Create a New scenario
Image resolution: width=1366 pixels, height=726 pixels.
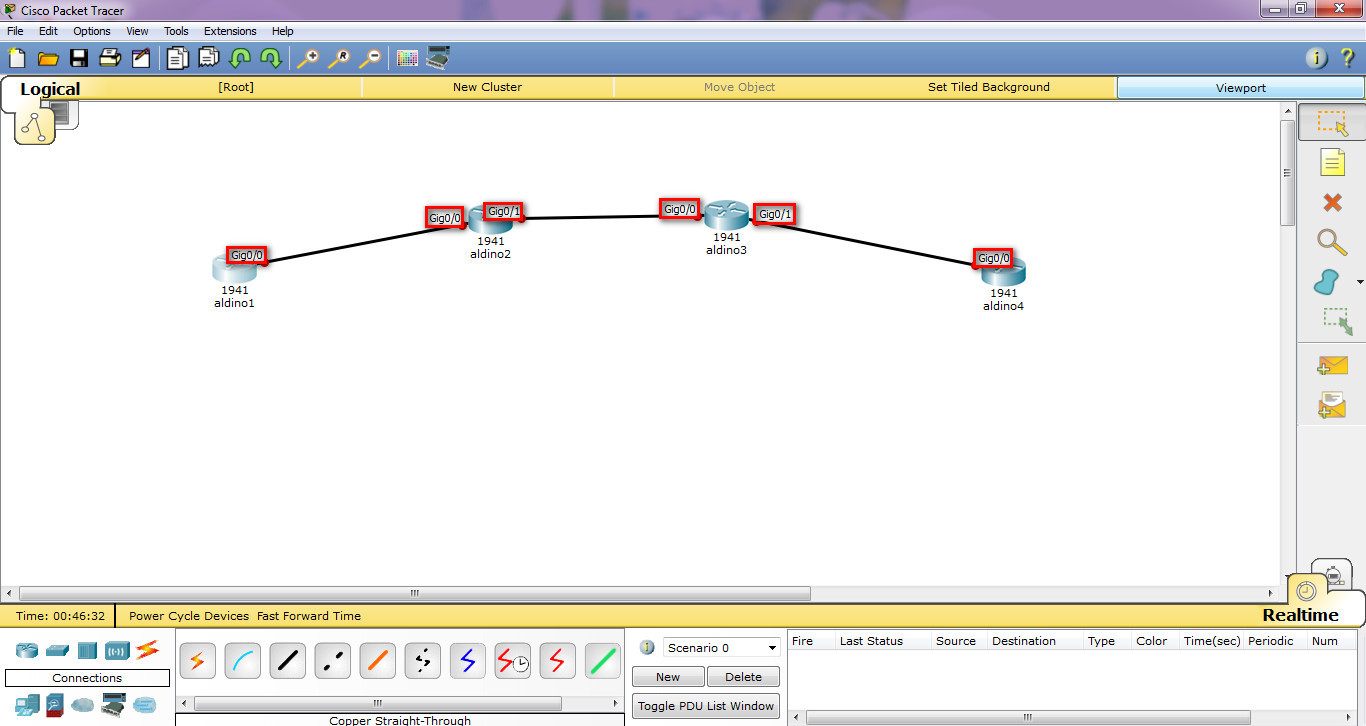pos(667,677)
